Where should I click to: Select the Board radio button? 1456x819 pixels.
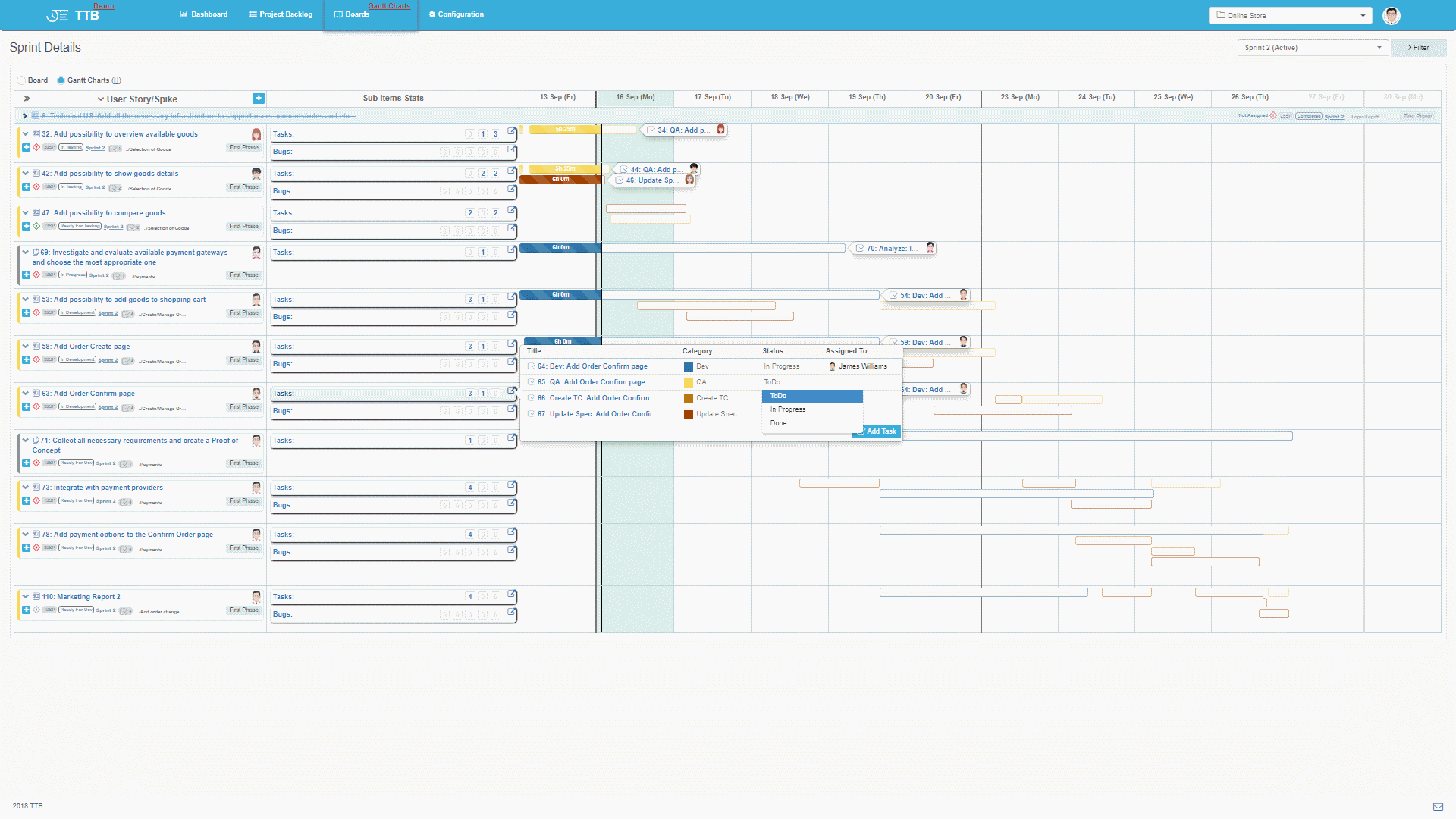[x=20, y=80]
